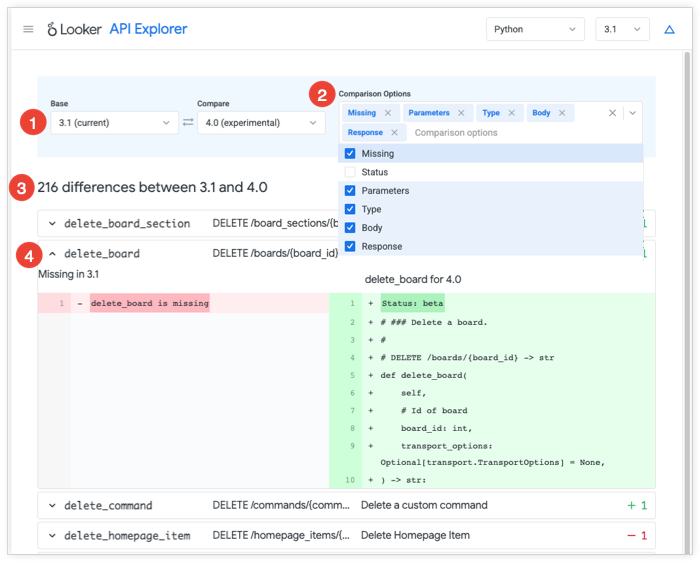This screenshot has height=562, width=700.
Task: Open the Base 3.1 (current) dropdown
Action: (113, 123)
